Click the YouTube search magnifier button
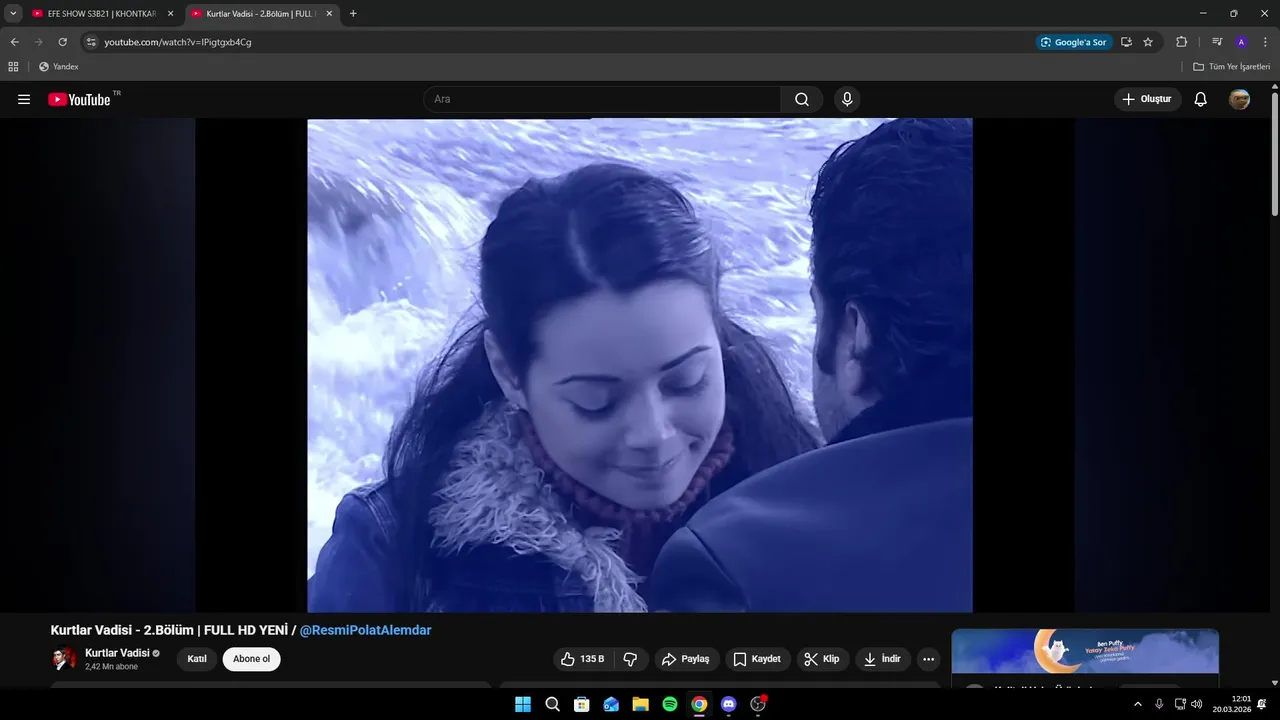This screenshot has height=720, width=1280. [802, 99]
